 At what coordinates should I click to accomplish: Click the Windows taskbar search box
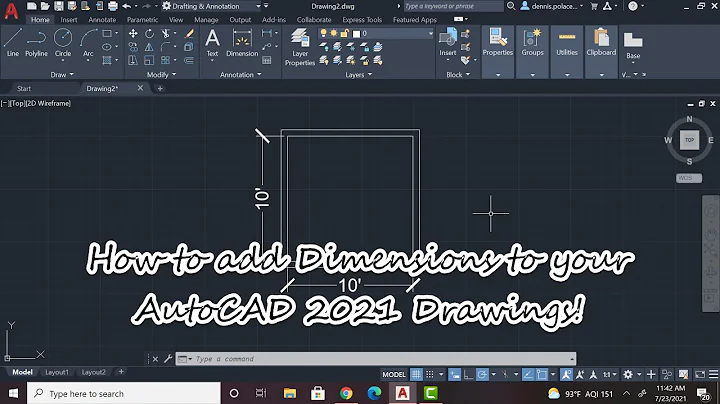coord(124,393)
